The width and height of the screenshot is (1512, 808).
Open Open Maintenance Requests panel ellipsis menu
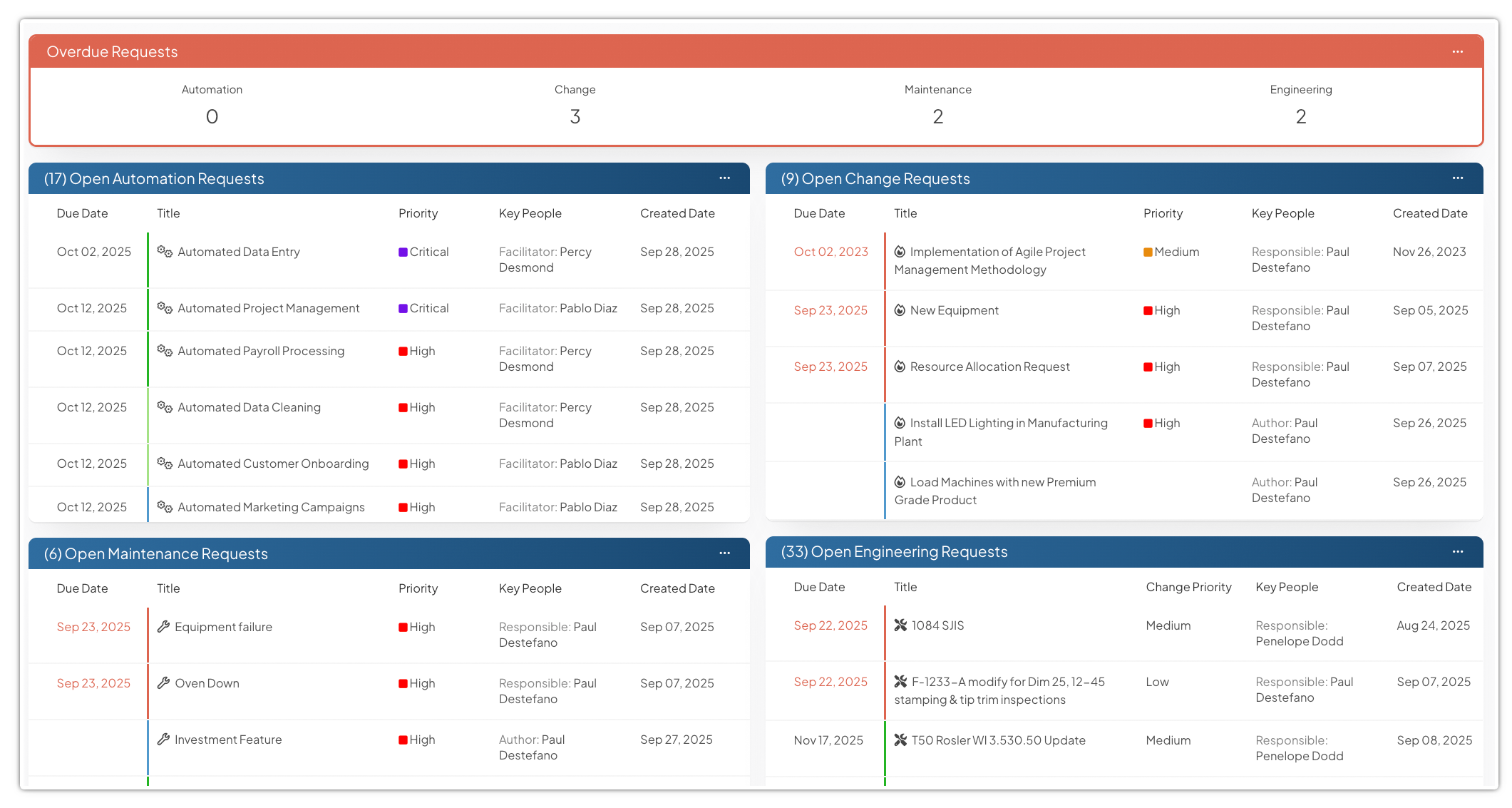point(724,553)
